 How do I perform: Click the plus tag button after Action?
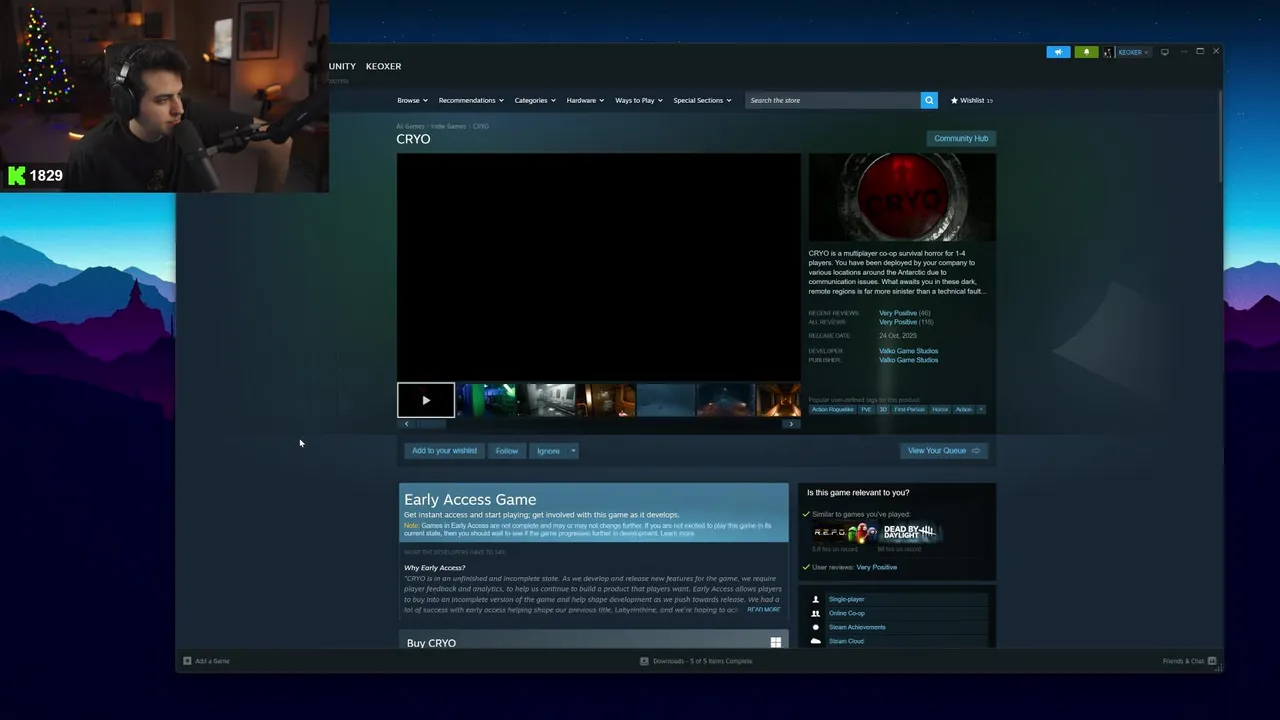pos(981,409)
